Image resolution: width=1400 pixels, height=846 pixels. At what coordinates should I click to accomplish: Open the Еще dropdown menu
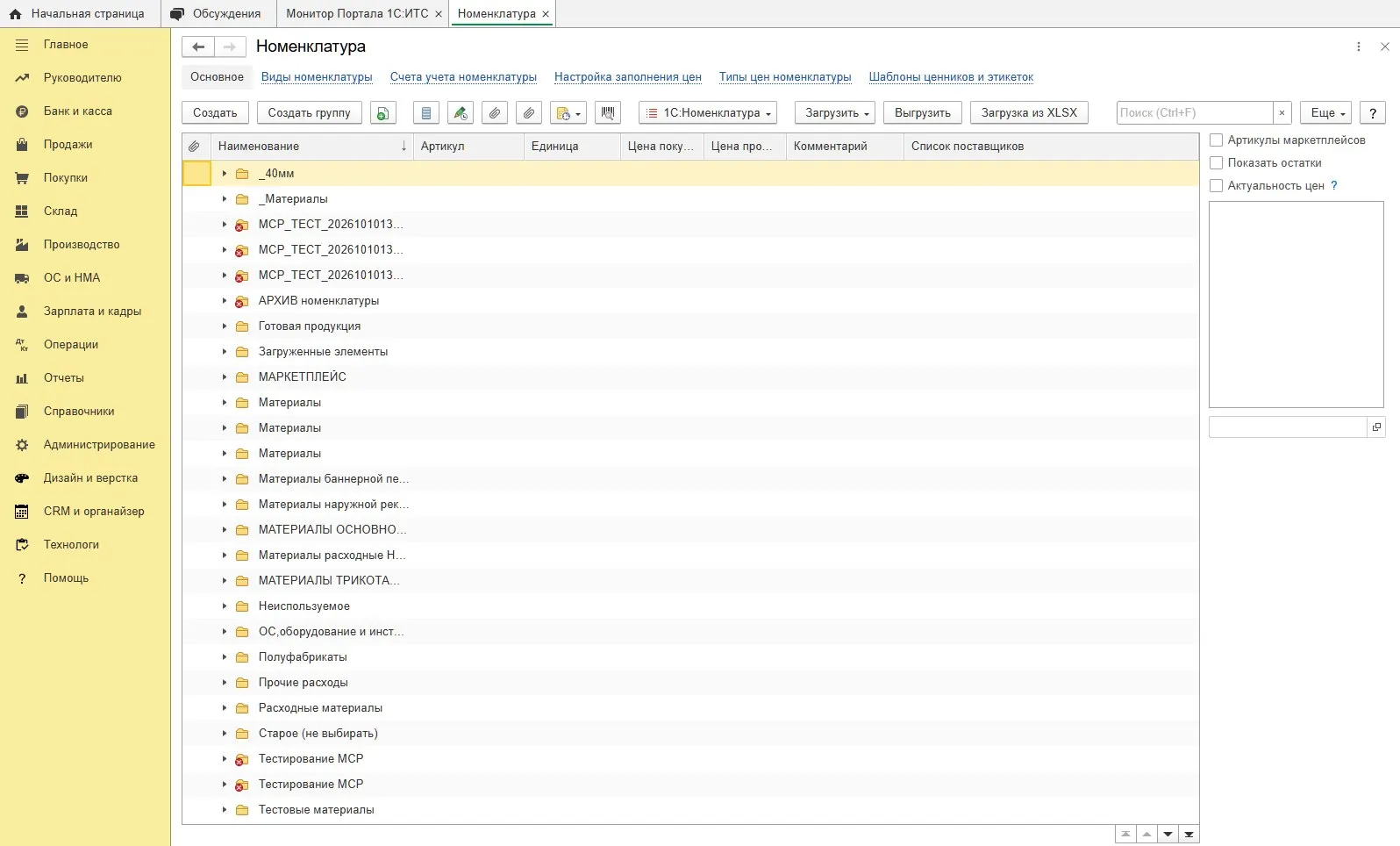[x=1326, y=113]
